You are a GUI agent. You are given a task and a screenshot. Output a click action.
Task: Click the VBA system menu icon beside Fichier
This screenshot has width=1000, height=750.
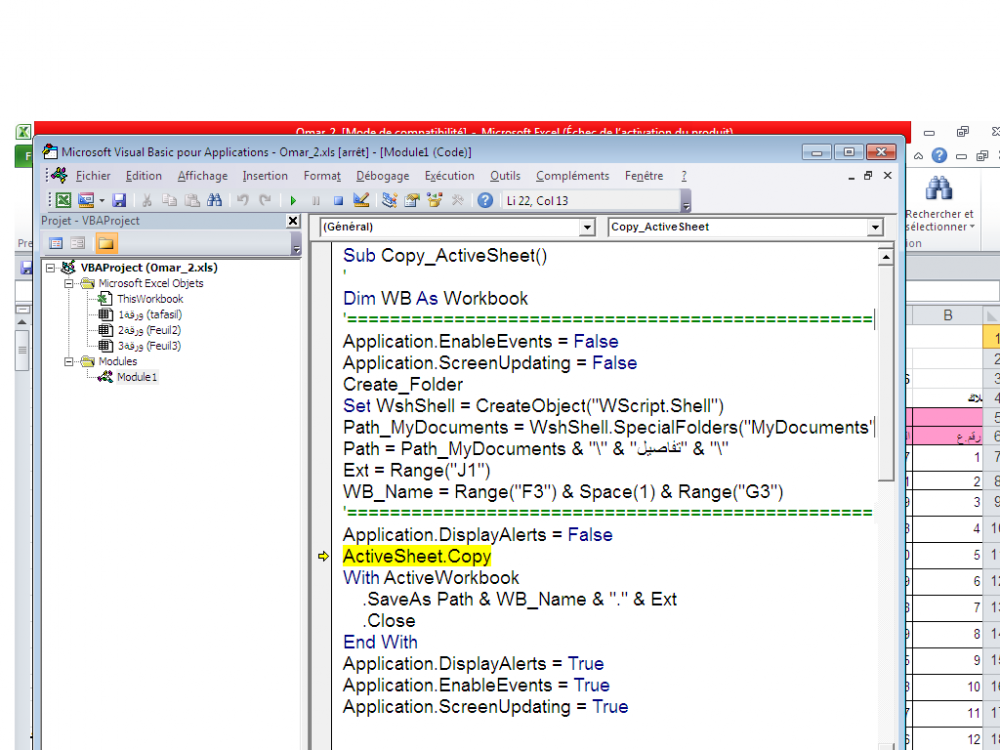[x=60, y=175]
